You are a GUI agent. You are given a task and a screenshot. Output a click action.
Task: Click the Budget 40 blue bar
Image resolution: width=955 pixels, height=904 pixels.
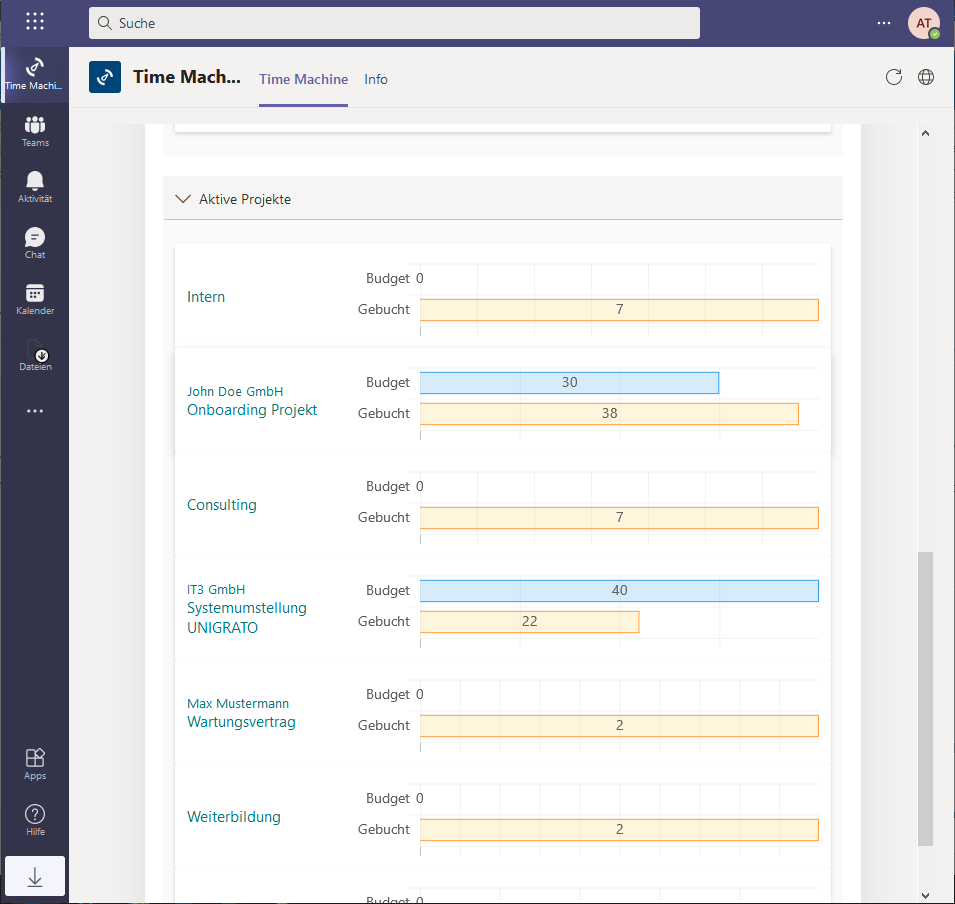619,591
